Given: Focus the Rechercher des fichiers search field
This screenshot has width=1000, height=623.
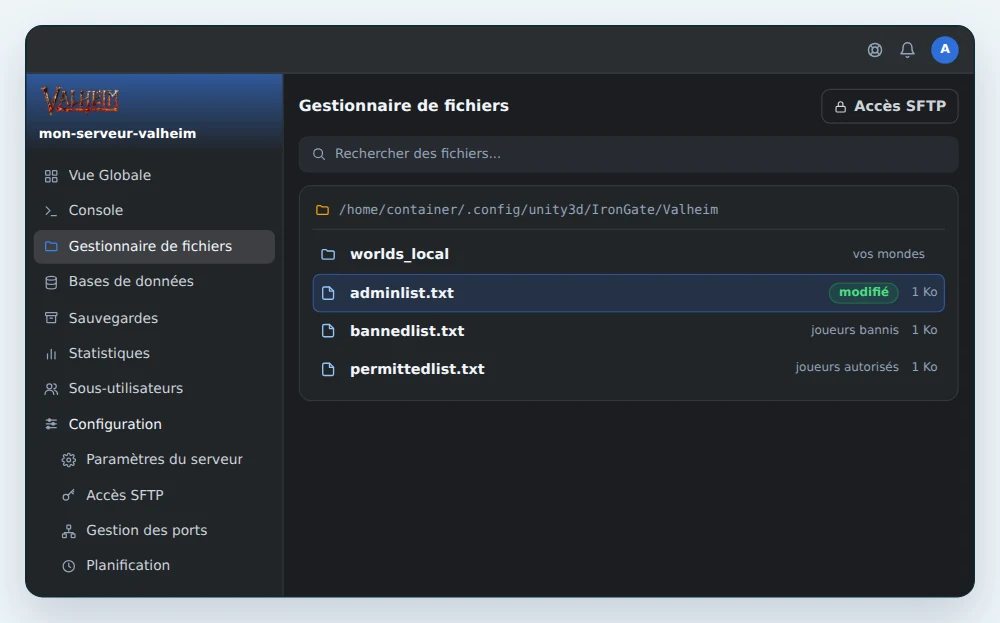Looking at the screenshot, I should coord(628,154).
